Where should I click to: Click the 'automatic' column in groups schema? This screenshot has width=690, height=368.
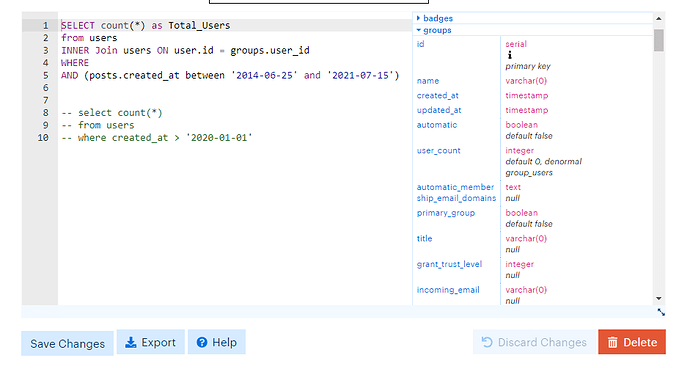point(437,125)
